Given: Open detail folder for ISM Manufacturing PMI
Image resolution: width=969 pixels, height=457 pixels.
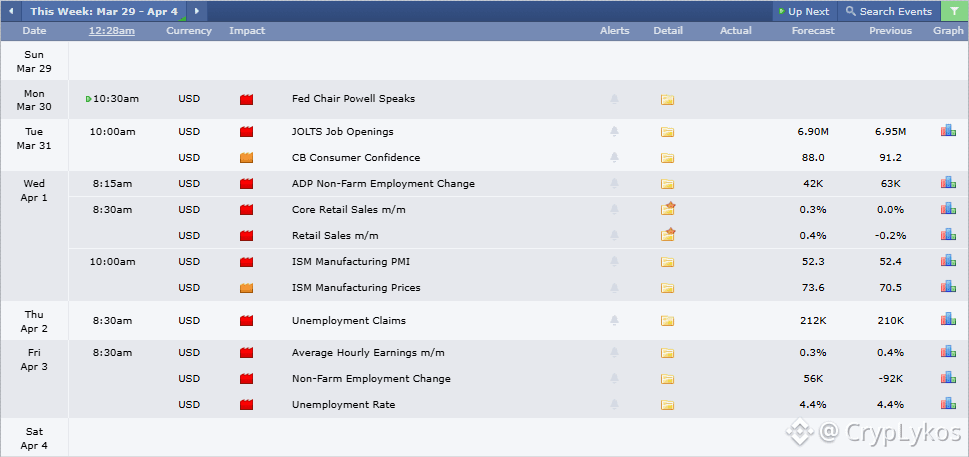Looking at the screenshot, I should pos(667,262).
